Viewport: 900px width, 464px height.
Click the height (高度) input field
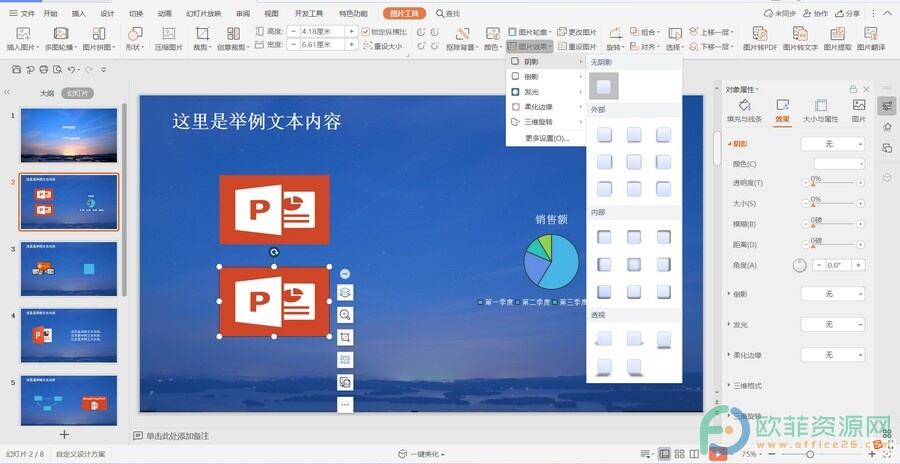(x=323, y=32)
